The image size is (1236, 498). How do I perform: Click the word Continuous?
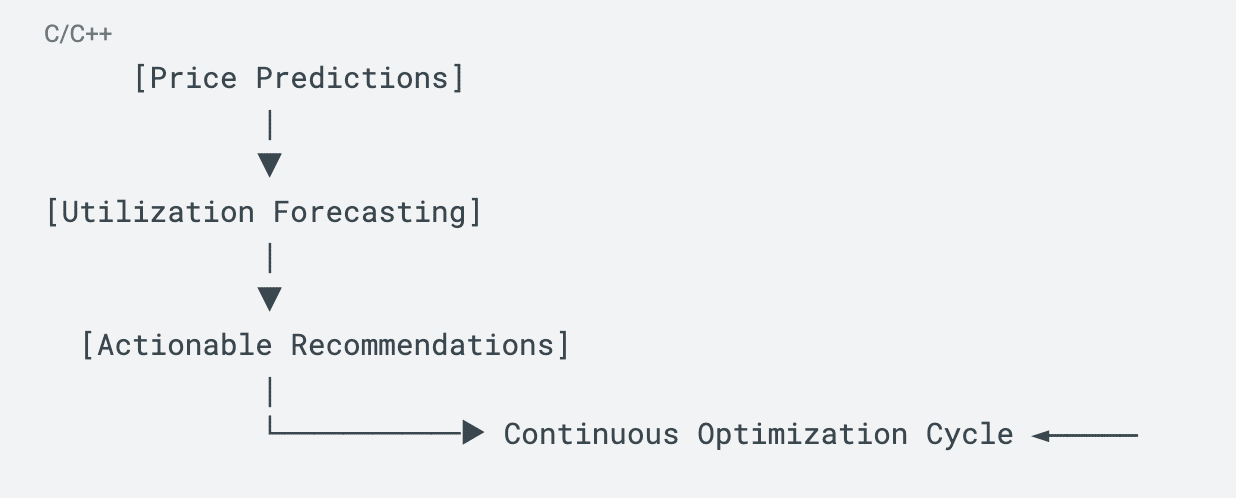click(591, 435)
